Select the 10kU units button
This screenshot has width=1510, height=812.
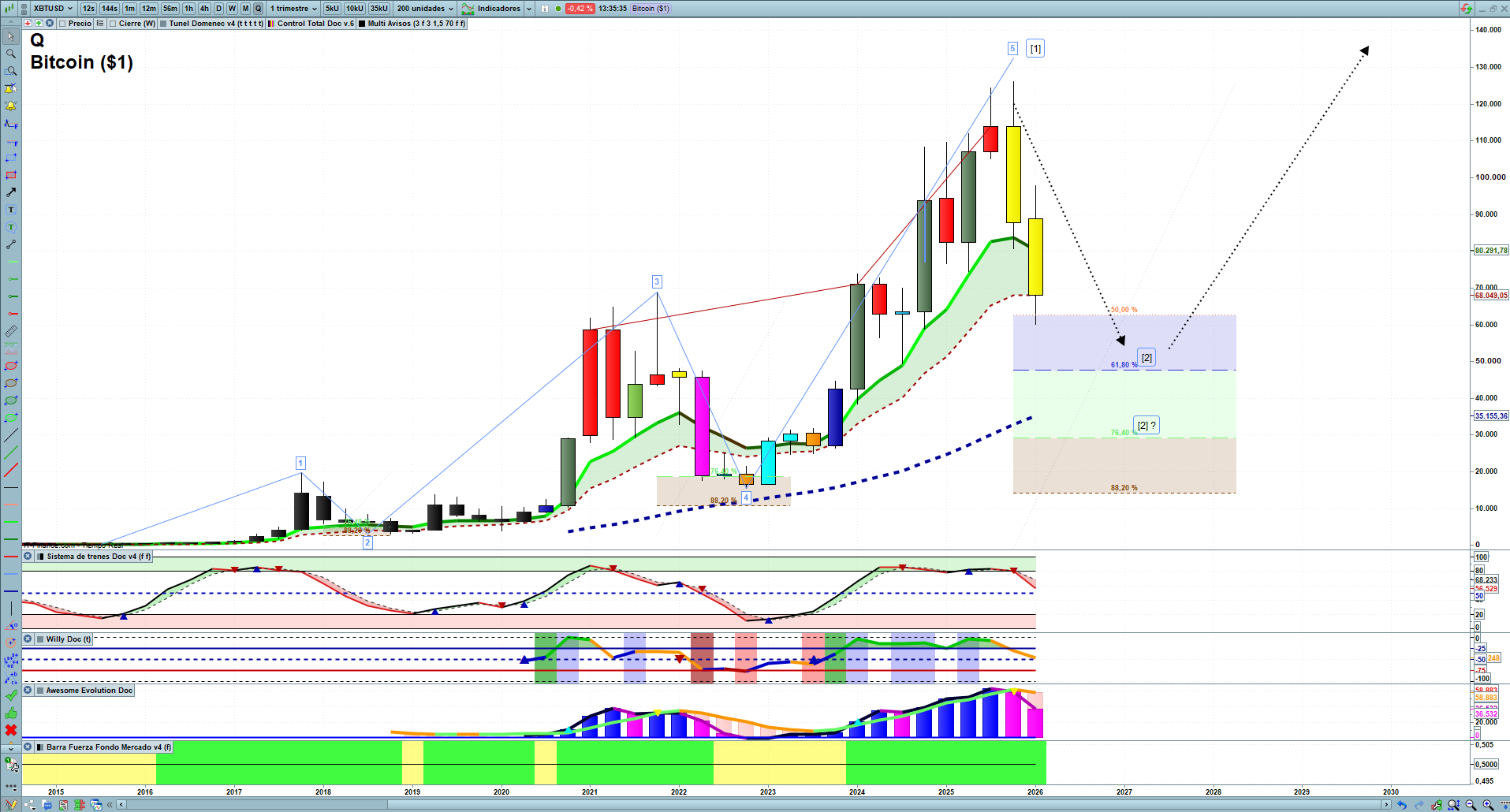[355, 9]
